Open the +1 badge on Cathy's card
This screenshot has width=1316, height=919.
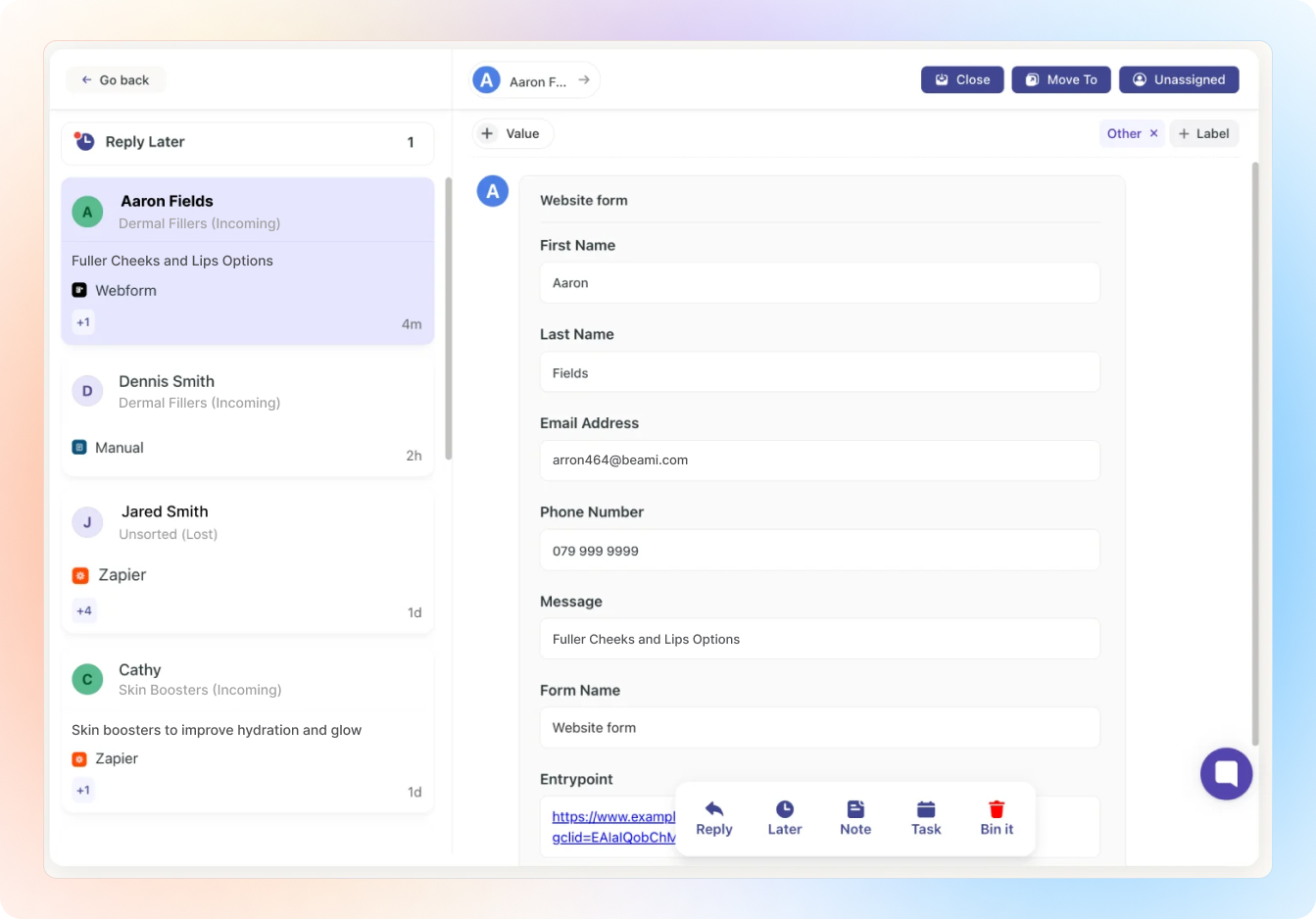(x=83, y=790)
